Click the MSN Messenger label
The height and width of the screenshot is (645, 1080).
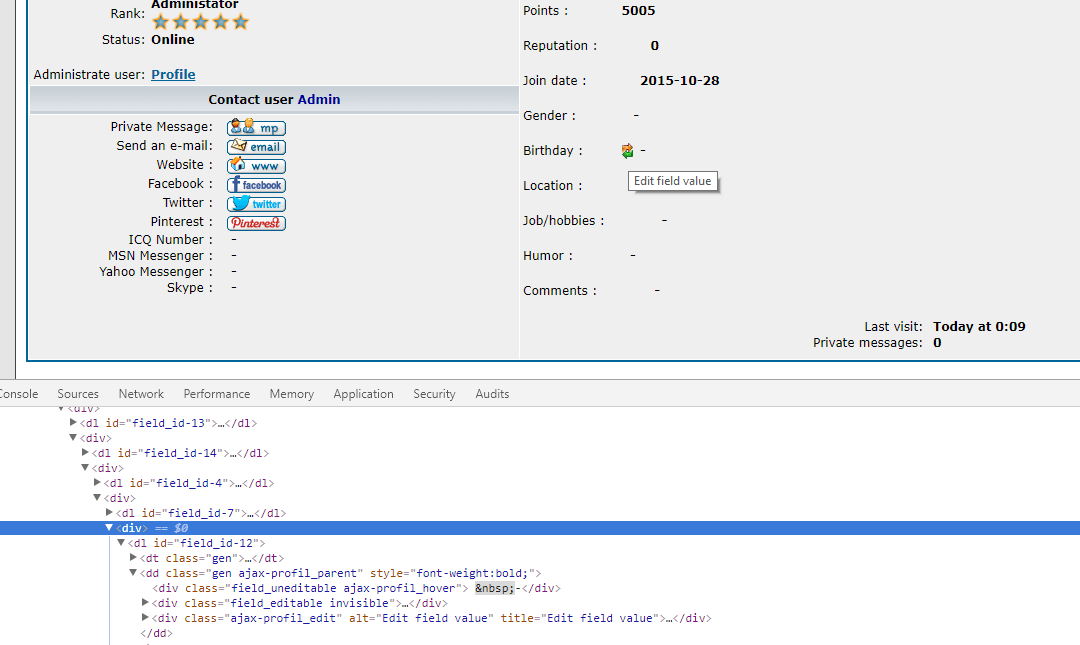(160, 256)
